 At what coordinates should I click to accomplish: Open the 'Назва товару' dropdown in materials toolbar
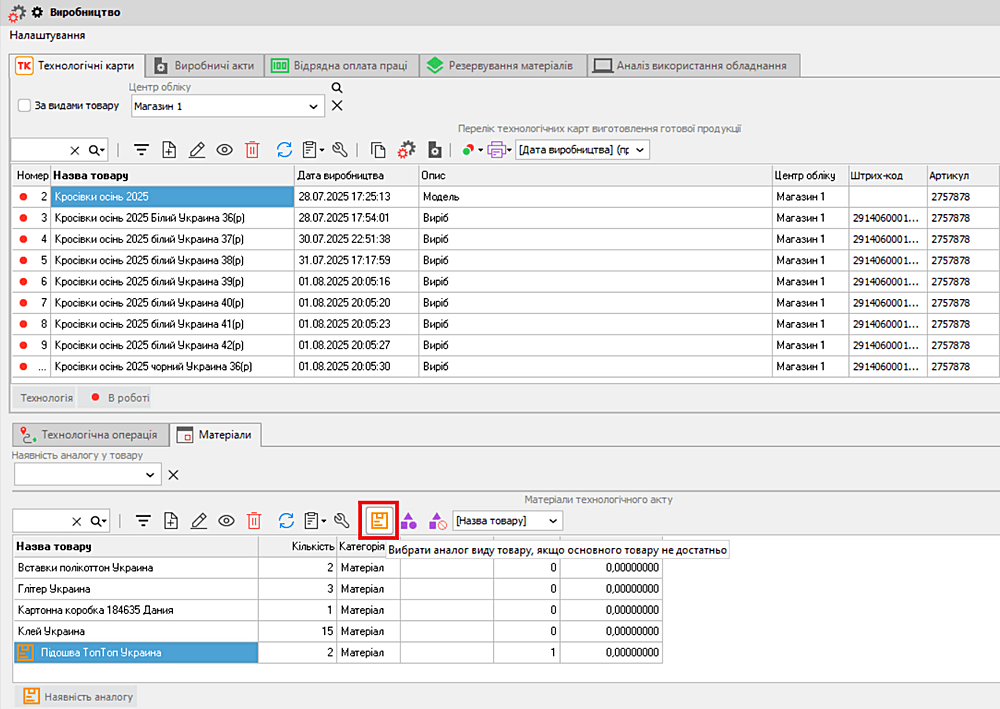(553, 520)
